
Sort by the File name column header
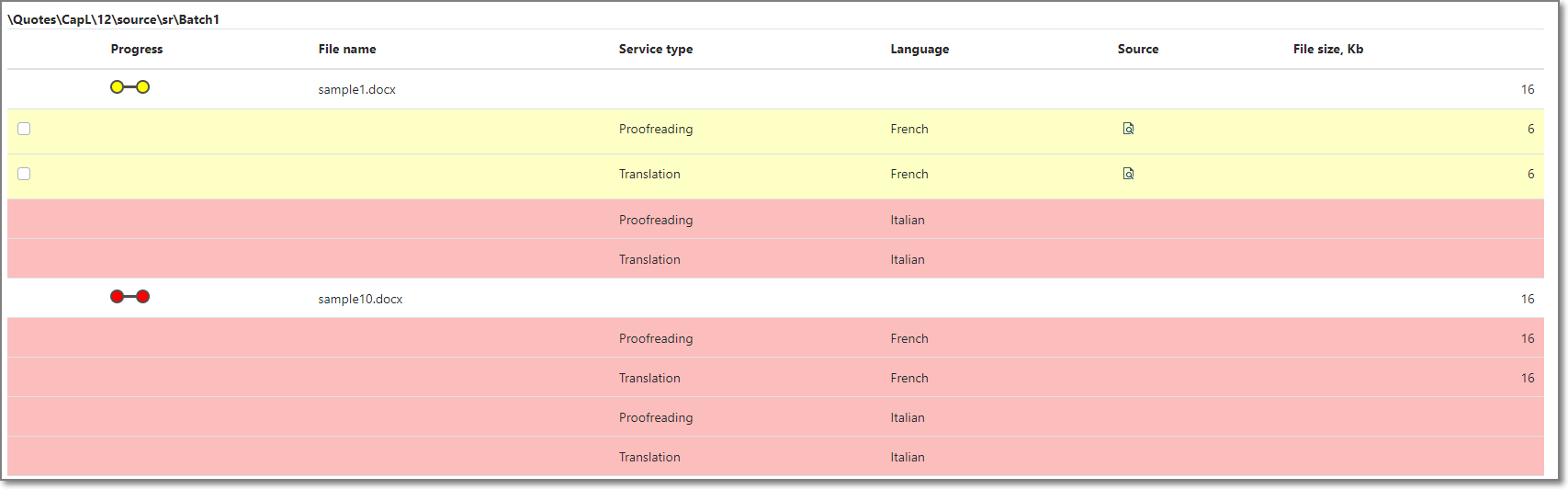point(347,50)
